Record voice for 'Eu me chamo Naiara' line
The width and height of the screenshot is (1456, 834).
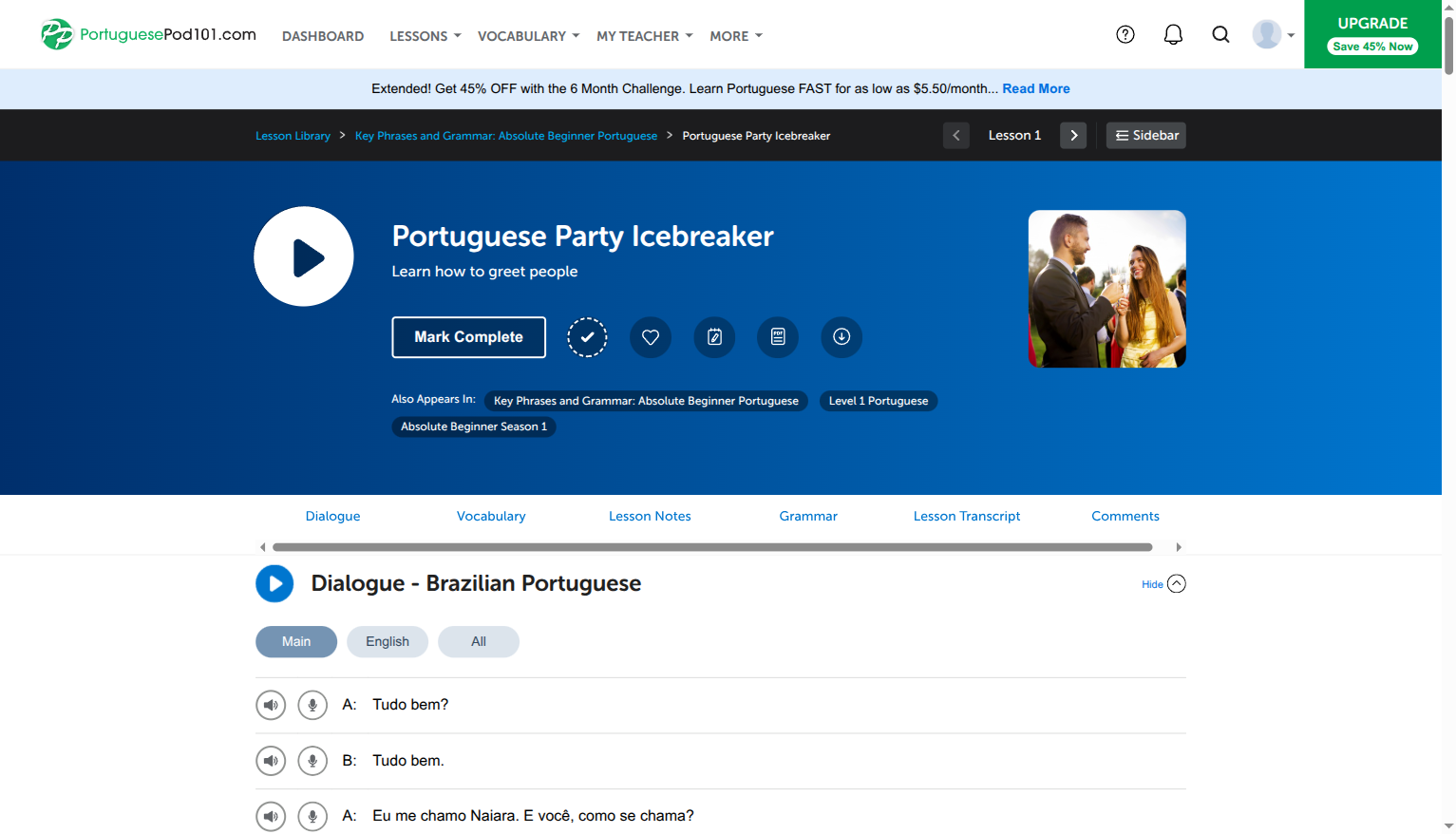click(x=312, y=816)
